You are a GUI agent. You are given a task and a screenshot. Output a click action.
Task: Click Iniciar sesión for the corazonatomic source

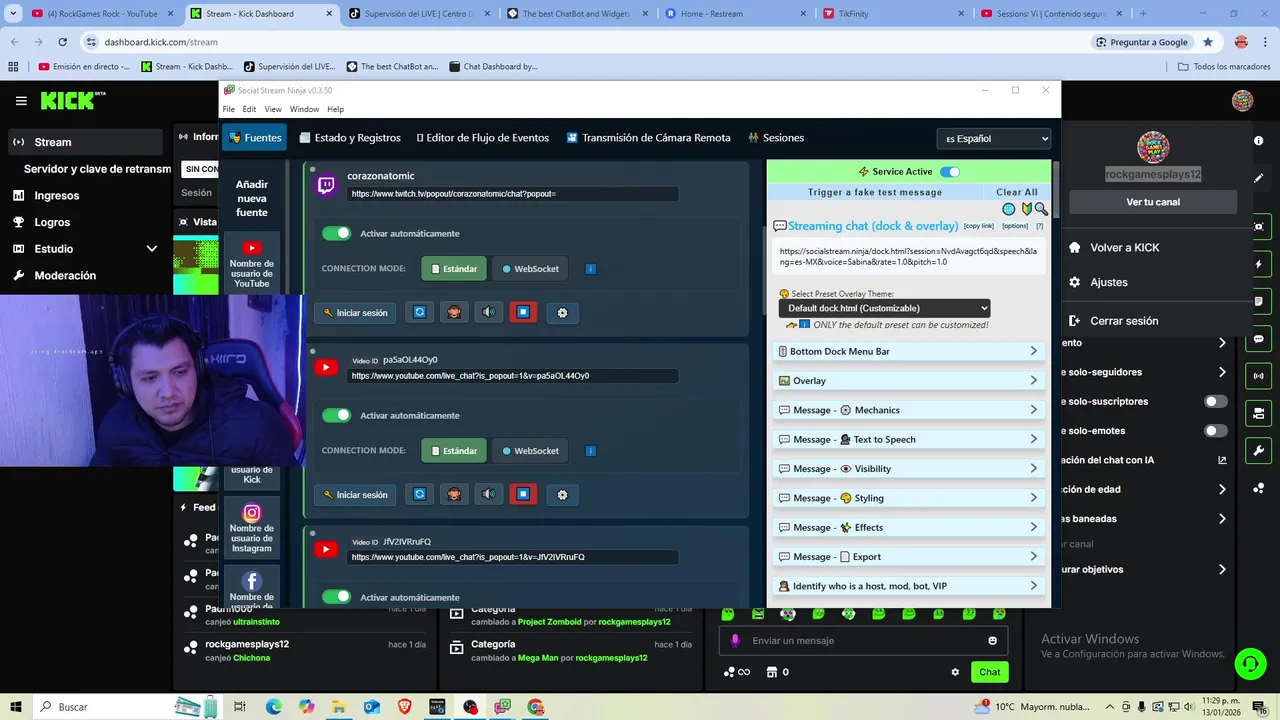coord(356,313)
